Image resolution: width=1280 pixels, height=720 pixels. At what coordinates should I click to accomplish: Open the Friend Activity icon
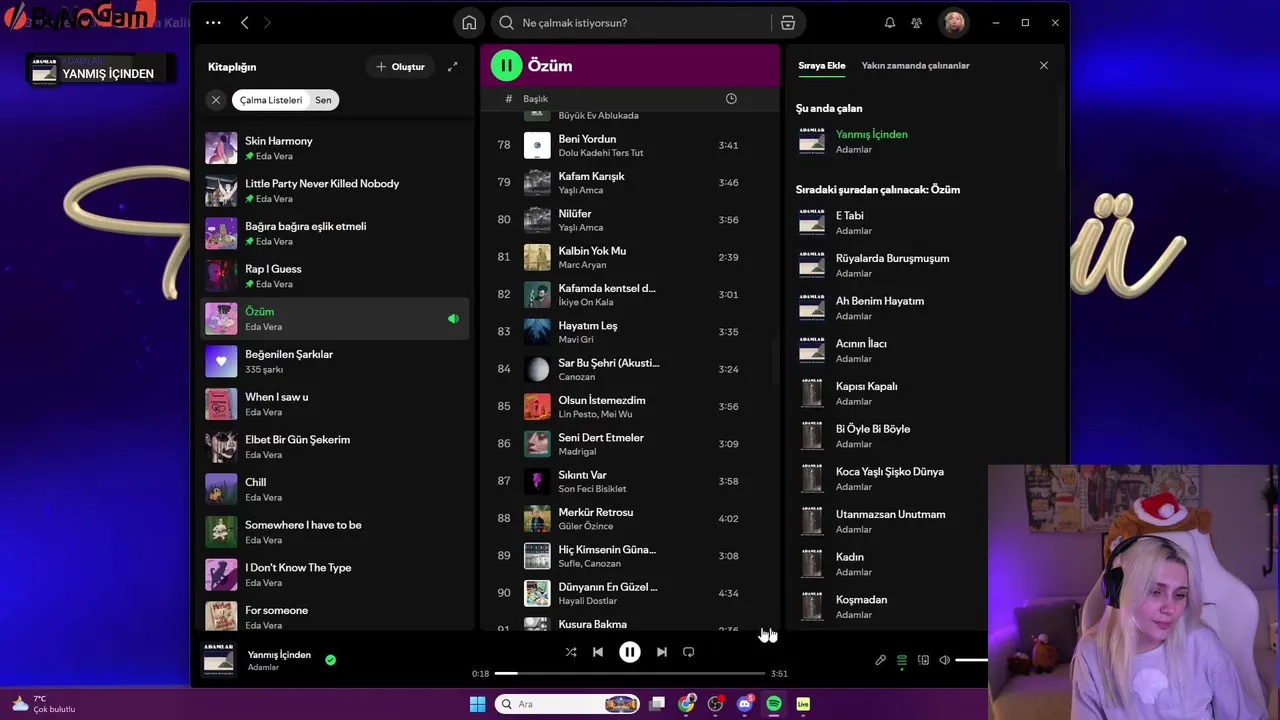pyautogui.click(x=916, y=23)
